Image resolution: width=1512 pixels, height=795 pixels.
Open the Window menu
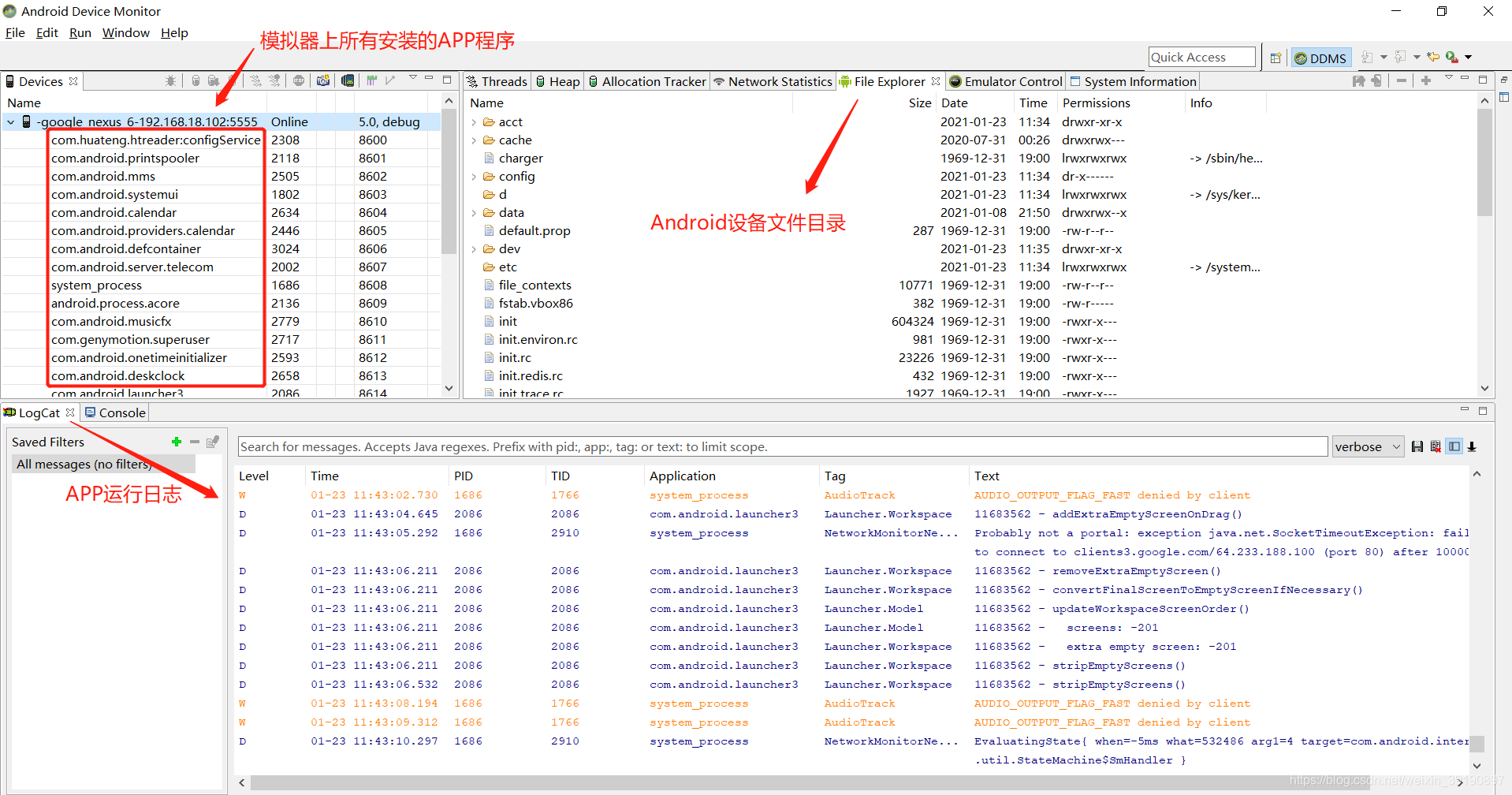point(126,32)
